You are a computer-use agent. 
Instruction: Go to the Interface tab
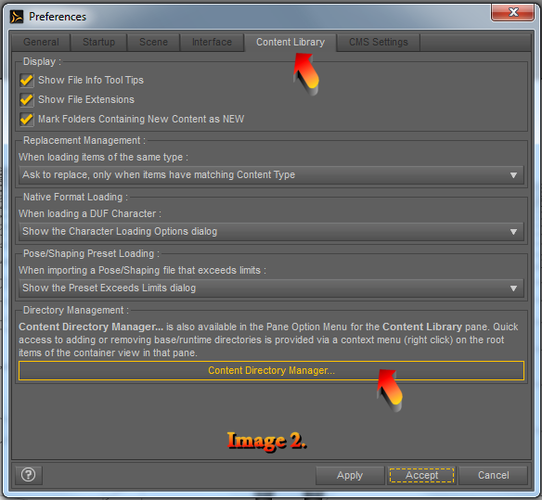click(212, 42)
